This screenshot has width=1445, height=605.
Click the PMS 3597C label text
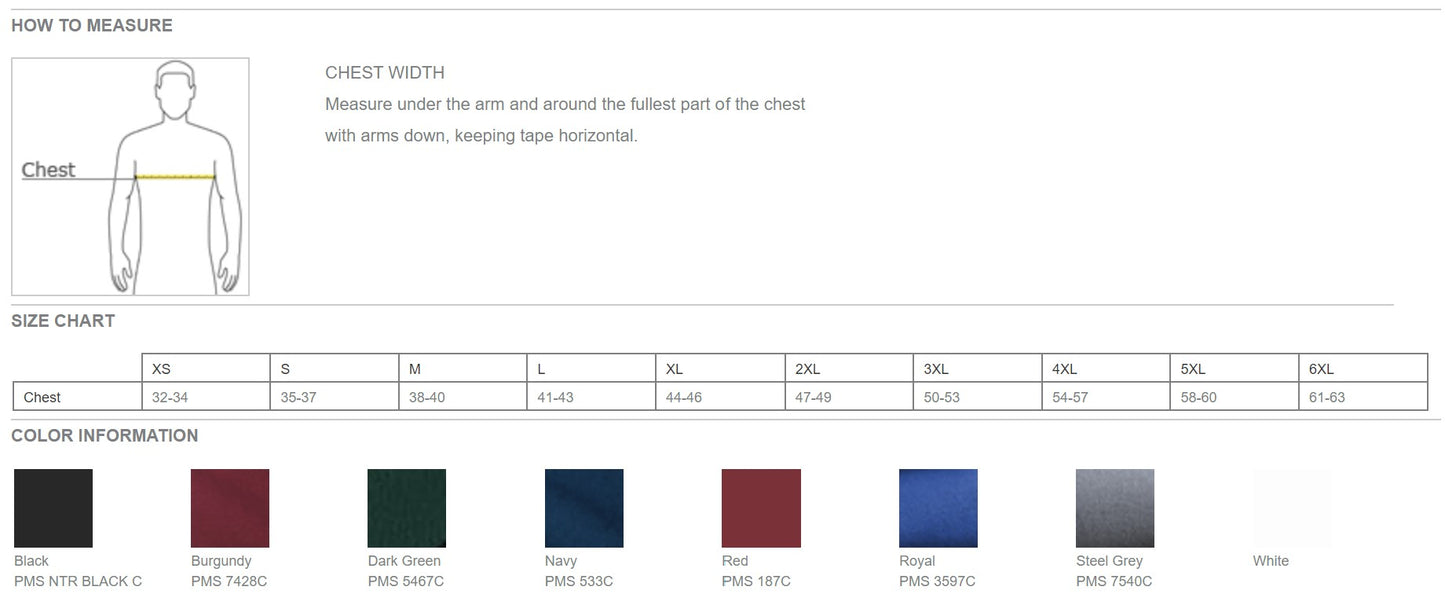pyautogui.click(x=937, y=581)
